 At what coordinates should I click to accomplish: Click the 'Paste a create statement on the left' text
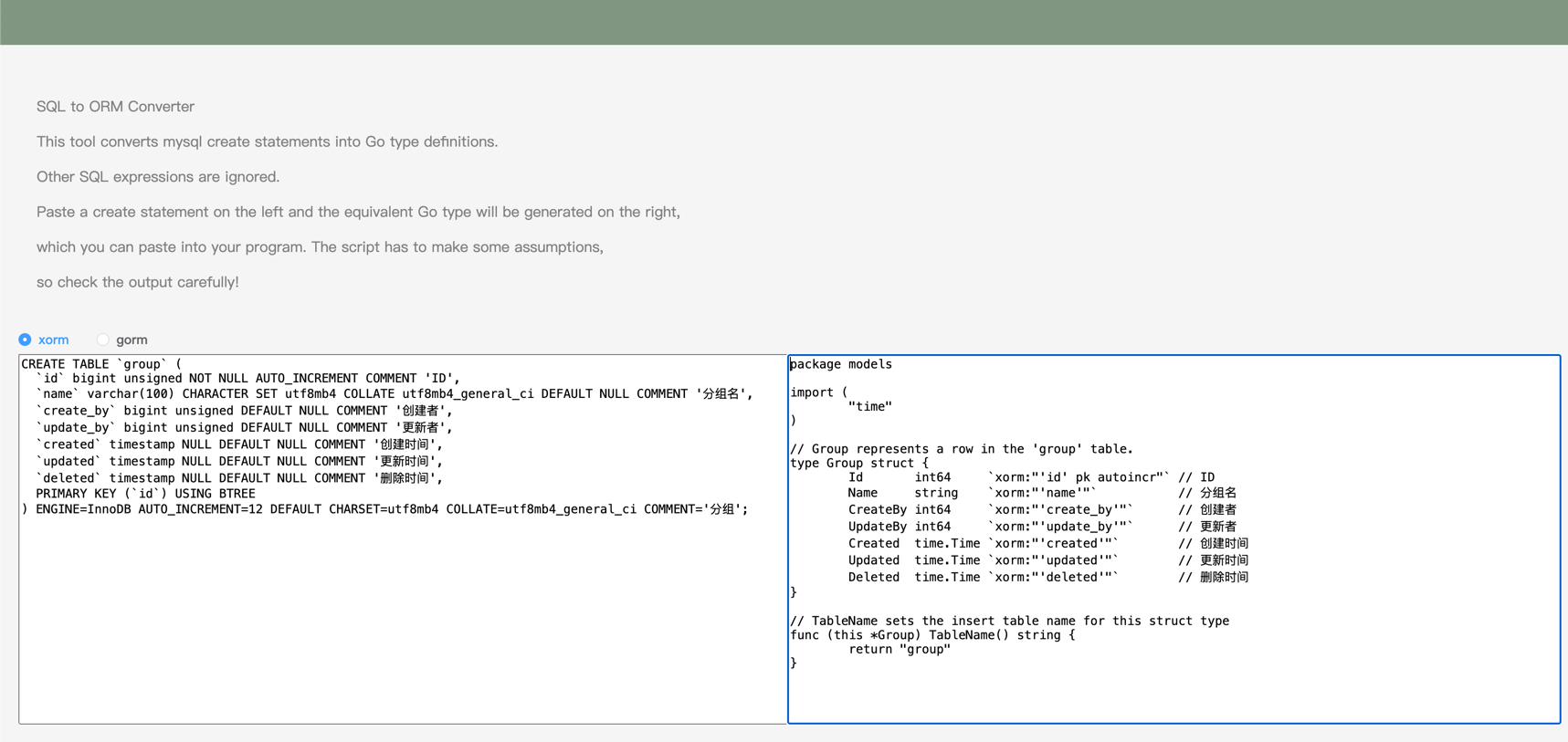[x=359, y=212]
